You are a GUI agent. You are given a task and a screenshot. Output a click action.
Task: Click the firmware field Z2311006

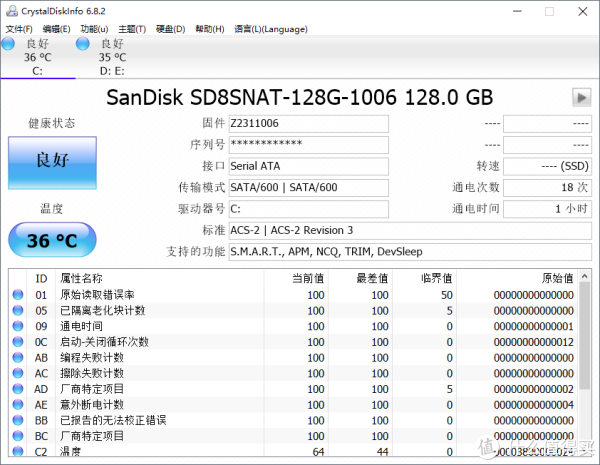click(x=308, y=124)
